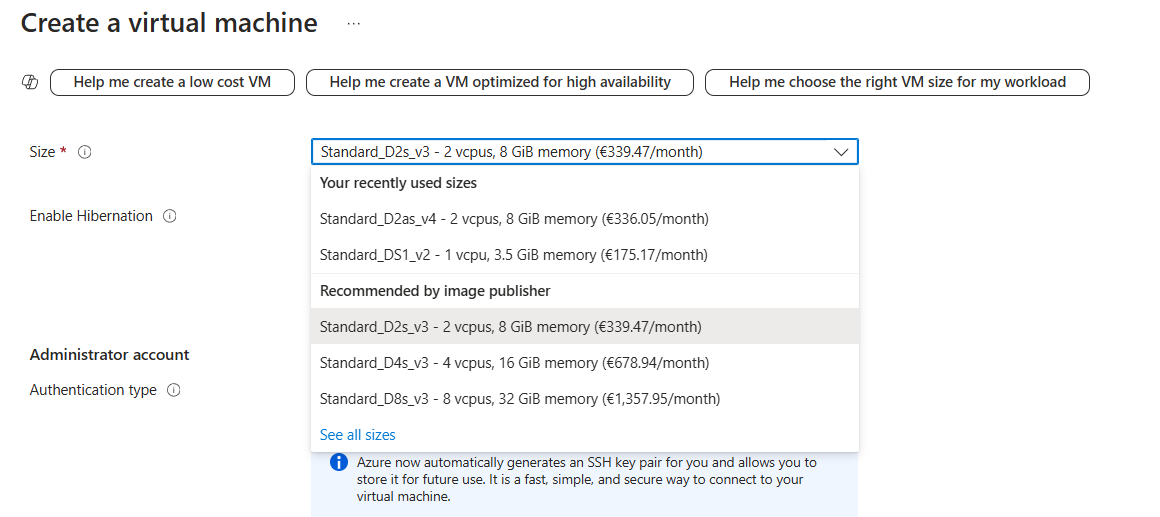Click the Authentication type info icon
The height and width of the screenshot is (517, 1160).
174,390
